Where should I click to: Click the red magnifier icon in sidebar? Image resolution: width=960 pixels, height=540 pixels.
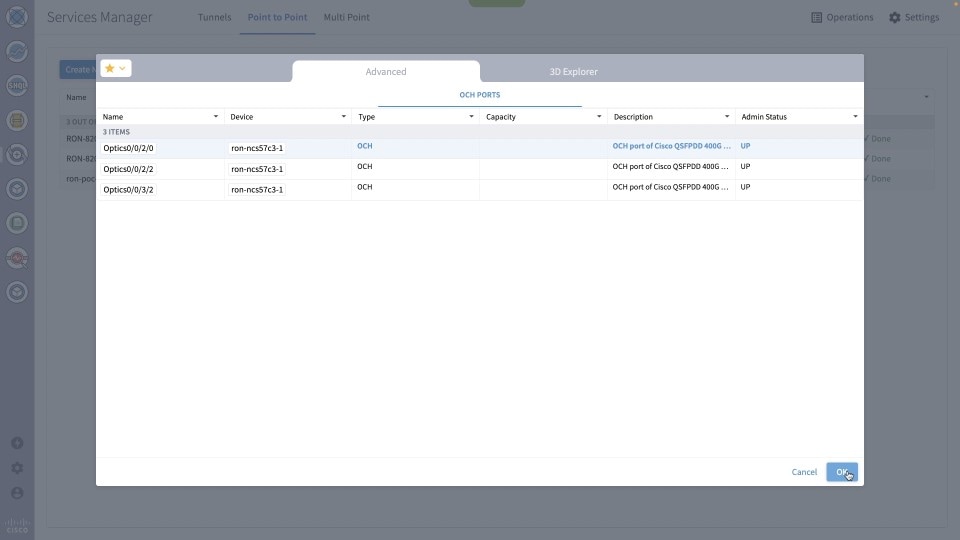tap(17, 258)
